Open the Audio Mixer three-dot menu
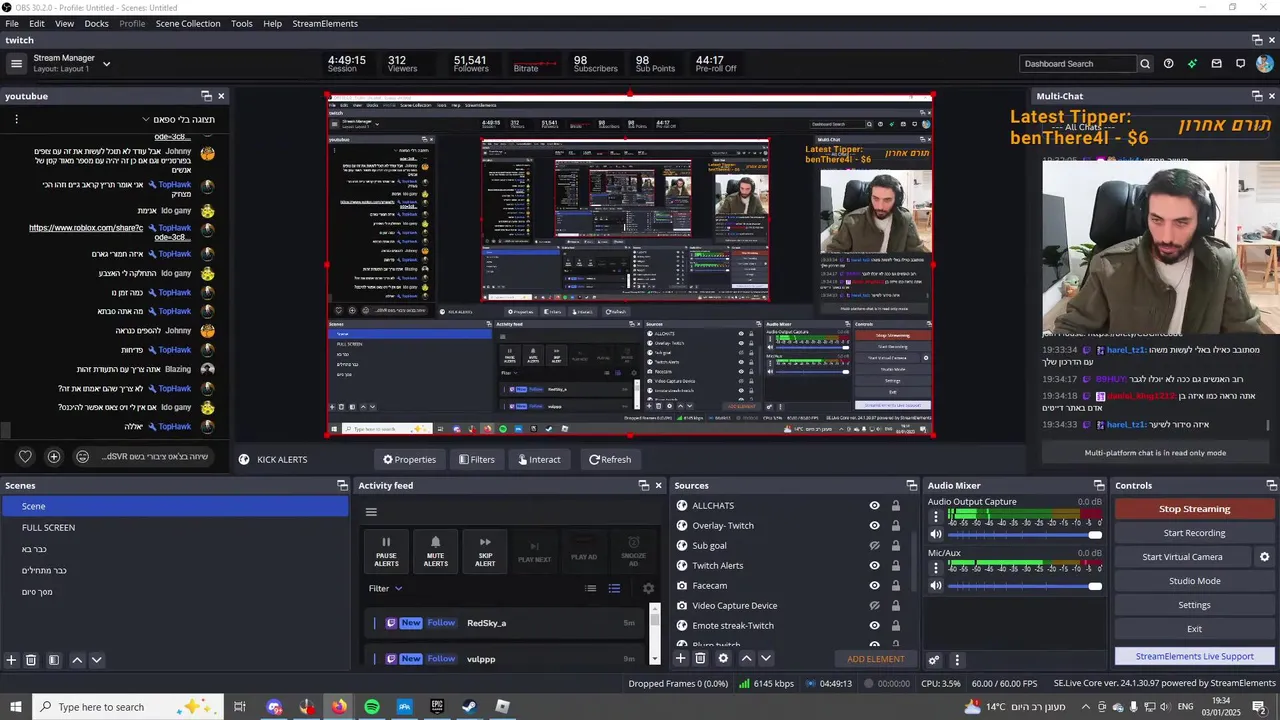This screenshot has width=1280, height=720. coord(957,660)
